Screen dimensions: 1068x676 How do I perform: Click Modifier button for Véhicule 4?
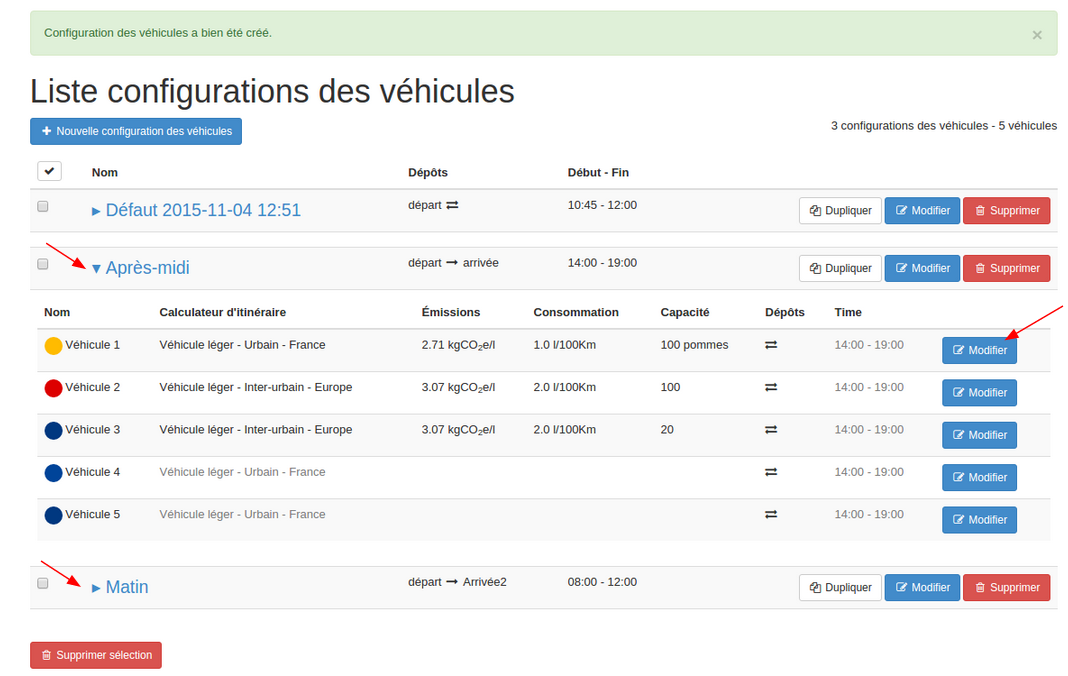[979, 478]
